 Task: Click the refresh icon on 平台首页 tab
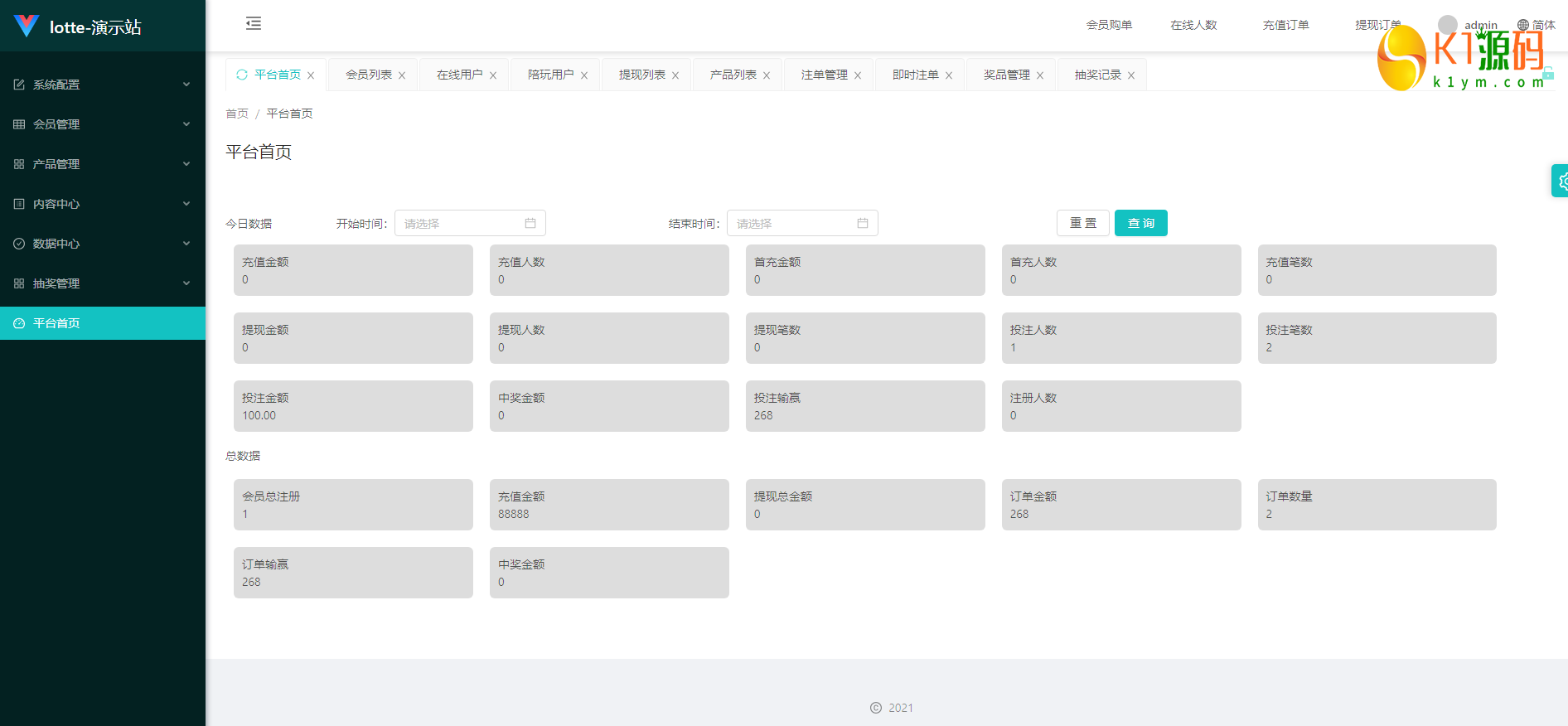(242, 75)
